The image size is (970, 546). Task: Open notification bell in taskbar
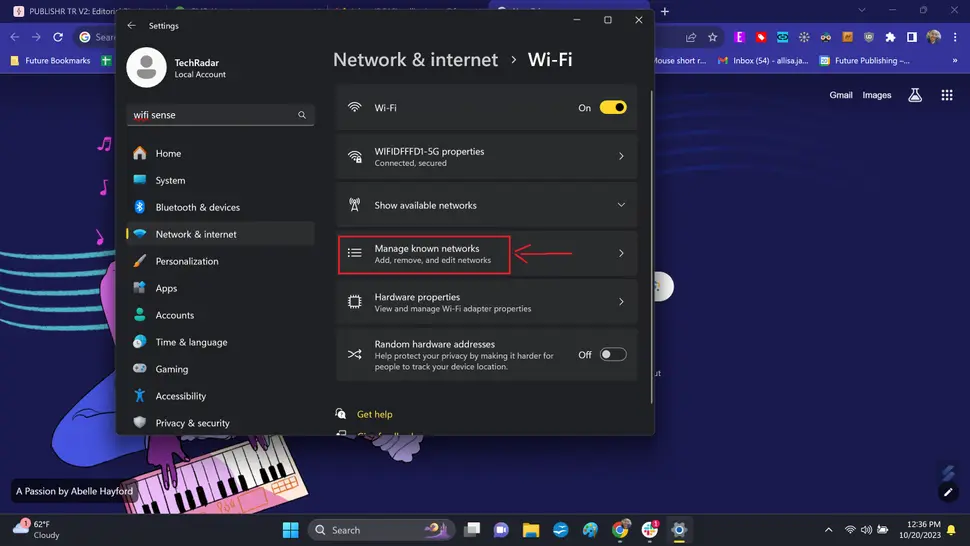tap(951, 530)
